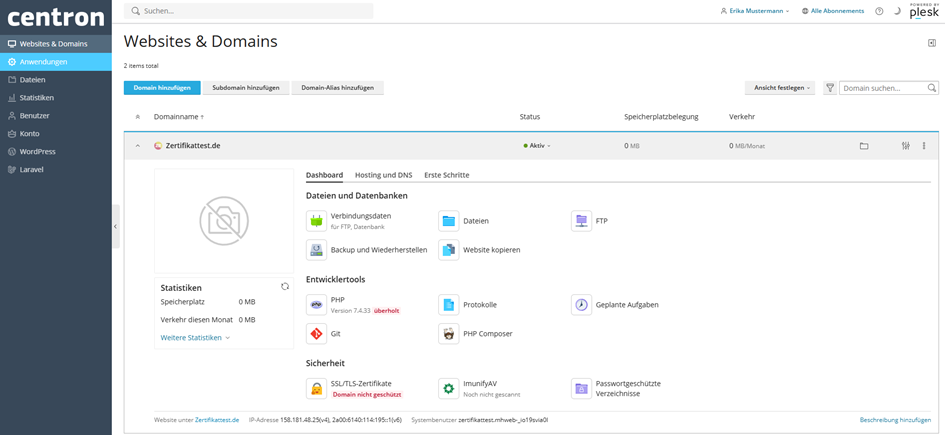Refresh the Statistiken panel
Image resolution: width=945 pixels, height=435 pixels.
pos(285,287)
